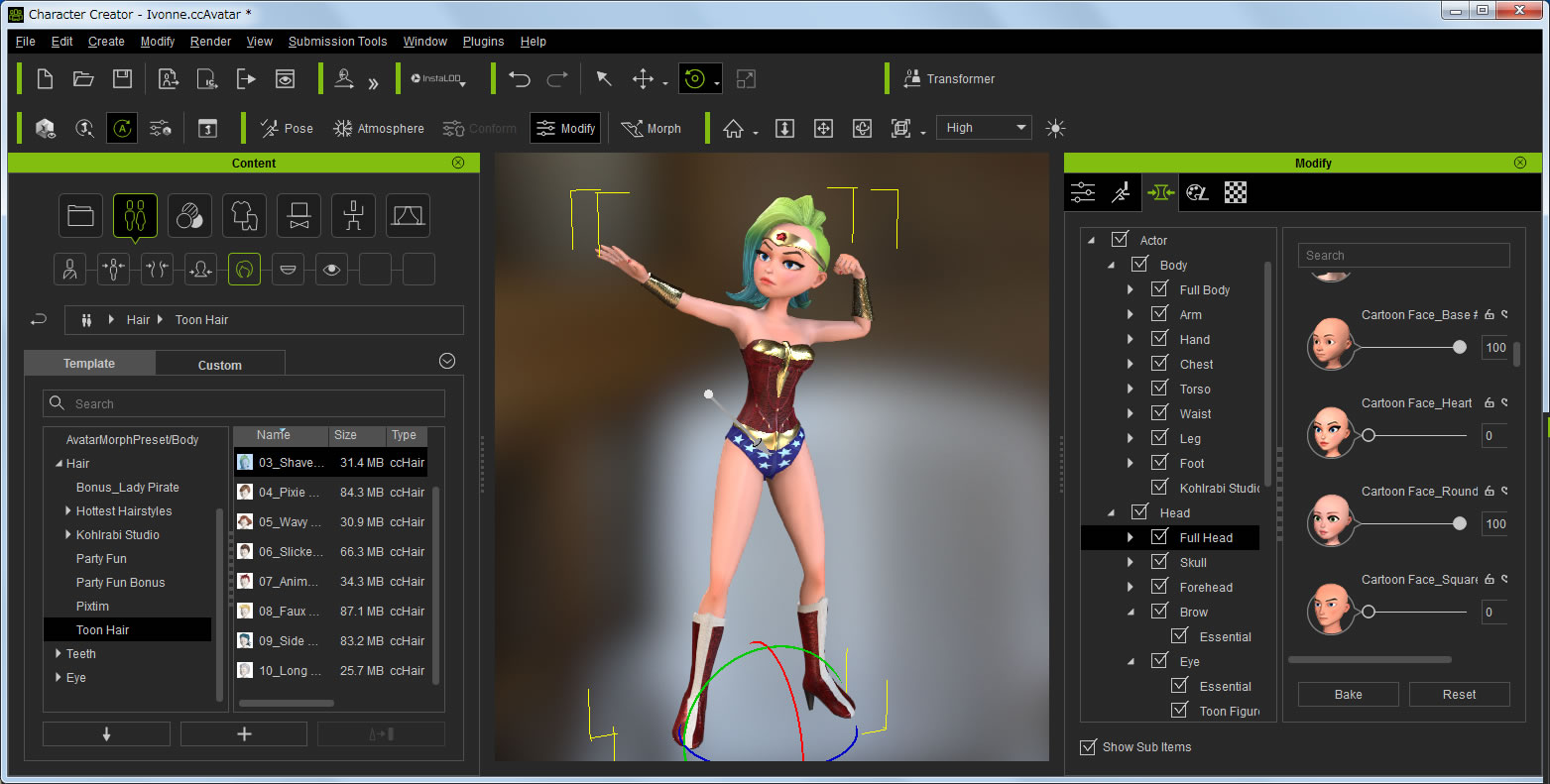Open the checkerboard Texture tab icon in the Modify panel

coord(1236,192)
